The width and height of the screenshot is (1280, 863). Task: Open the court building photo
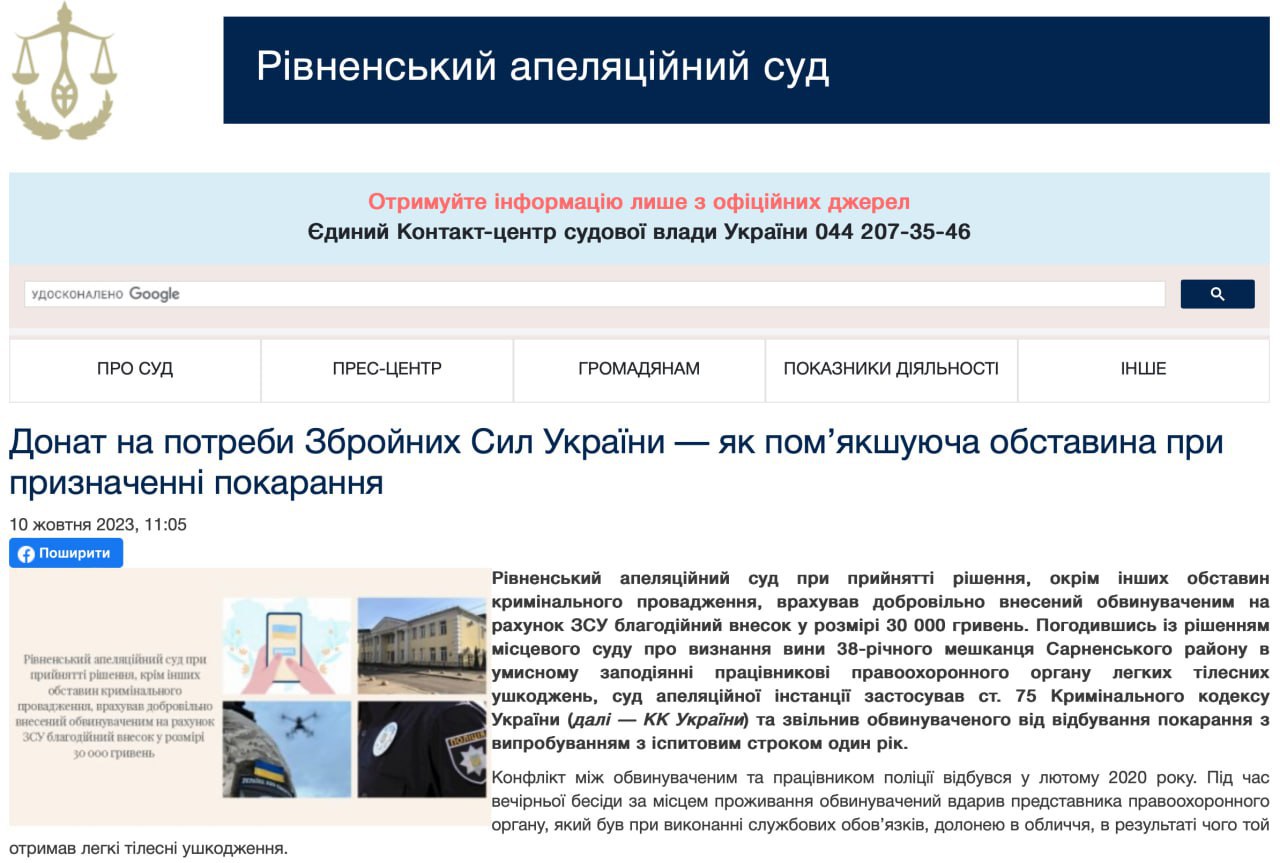(421, 646)
